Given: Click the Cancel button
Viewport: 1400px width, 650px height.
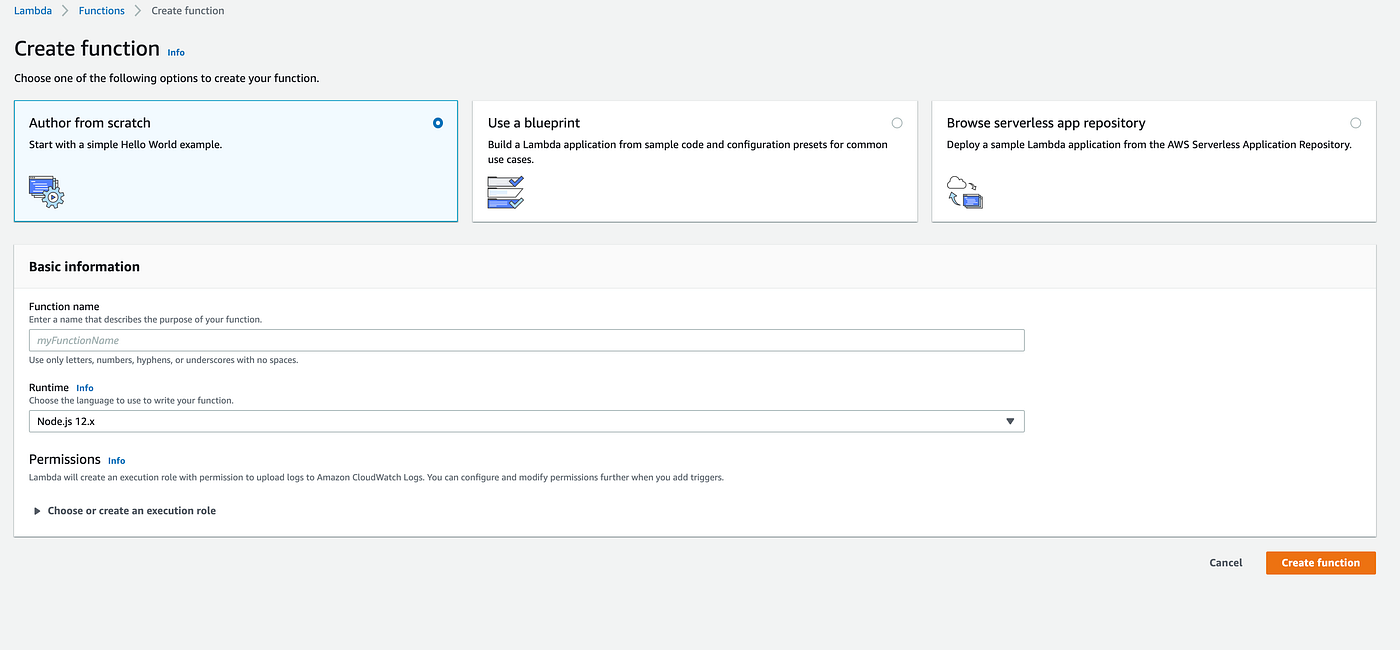Looking at the screenshot, I should [x=1225, y=562].
